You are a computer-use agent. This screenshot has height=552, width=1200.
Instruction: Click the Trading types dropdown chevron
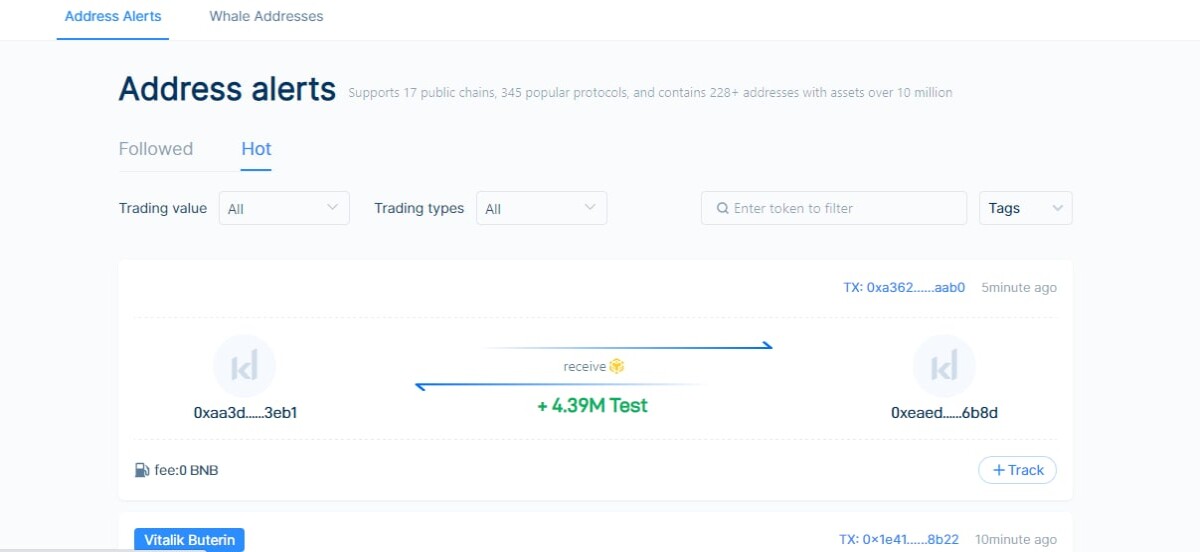pyautogui.click(x=590, y=208)
